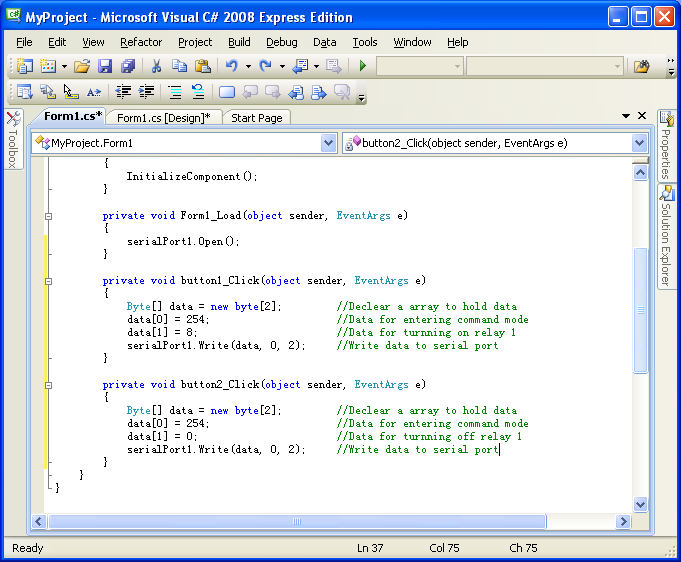Click the 'serialPort1.Open();' code line
This screenshot has height=562, width=681.
pyautogui.click(x=183, y=241)
